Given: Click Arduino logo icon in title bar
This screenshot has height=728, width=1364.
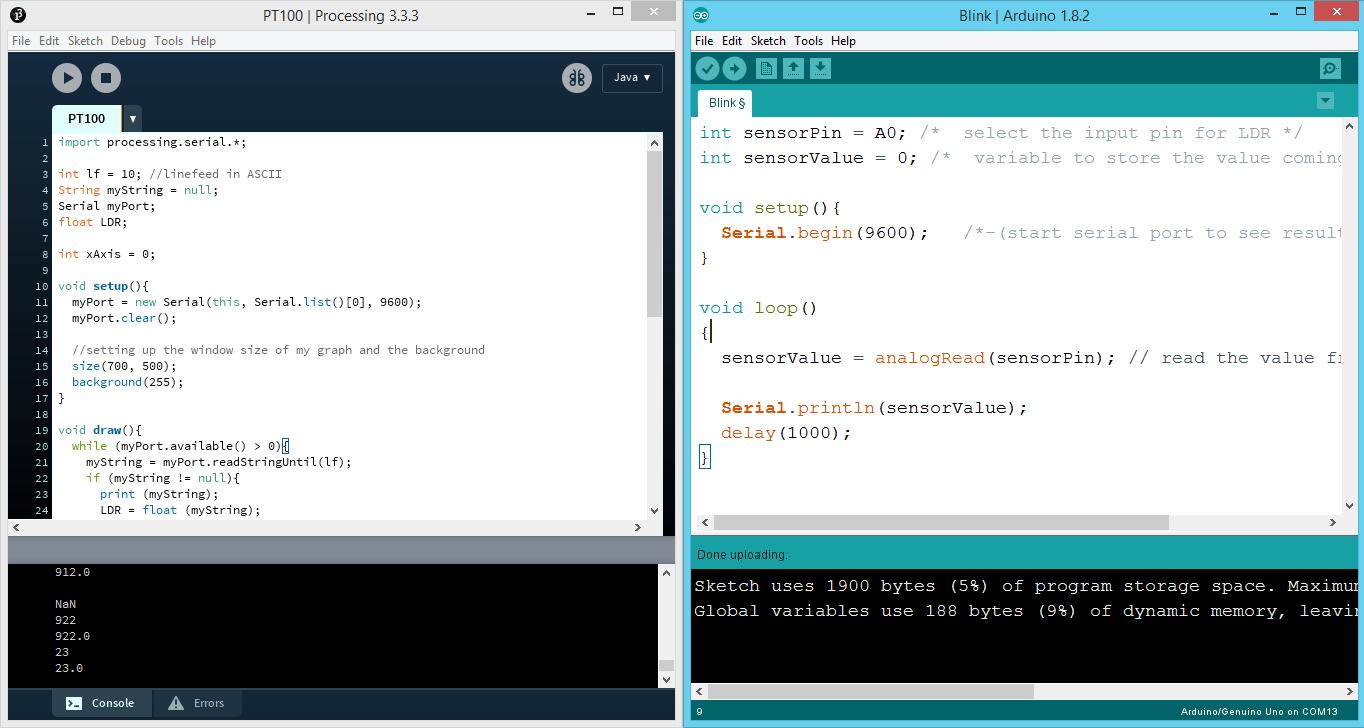Looking at the screenshot, I should tap(701, 15).
